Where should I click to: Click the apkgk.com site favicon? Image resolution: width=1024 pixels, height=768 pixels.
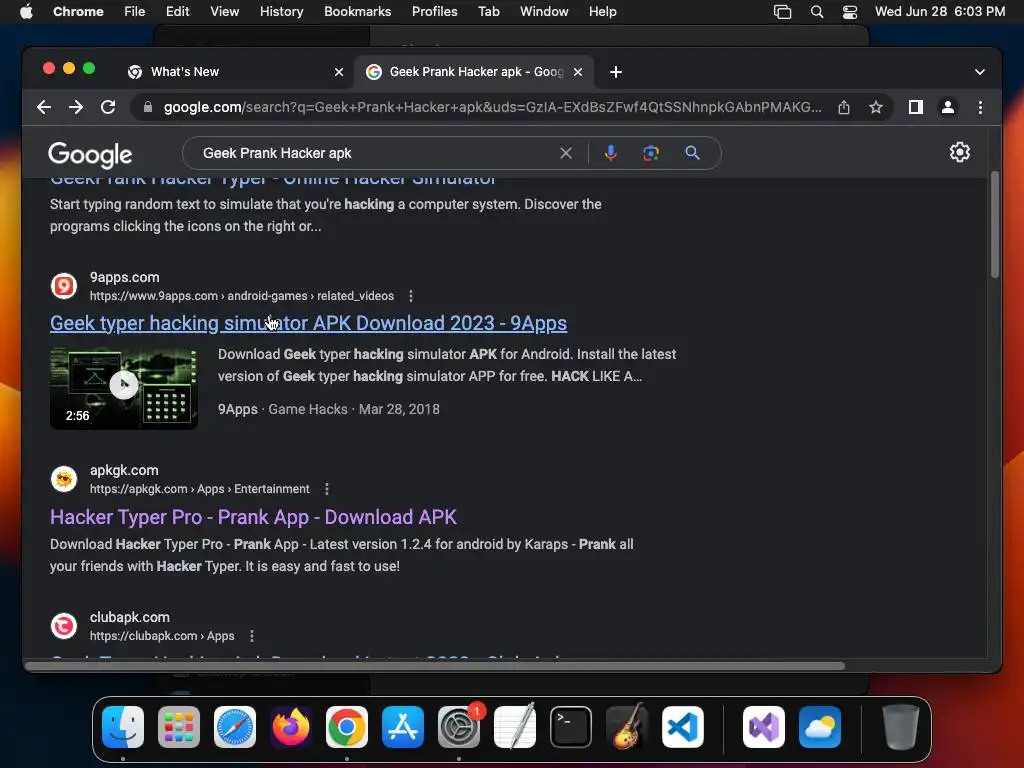[x=64, y=479]
